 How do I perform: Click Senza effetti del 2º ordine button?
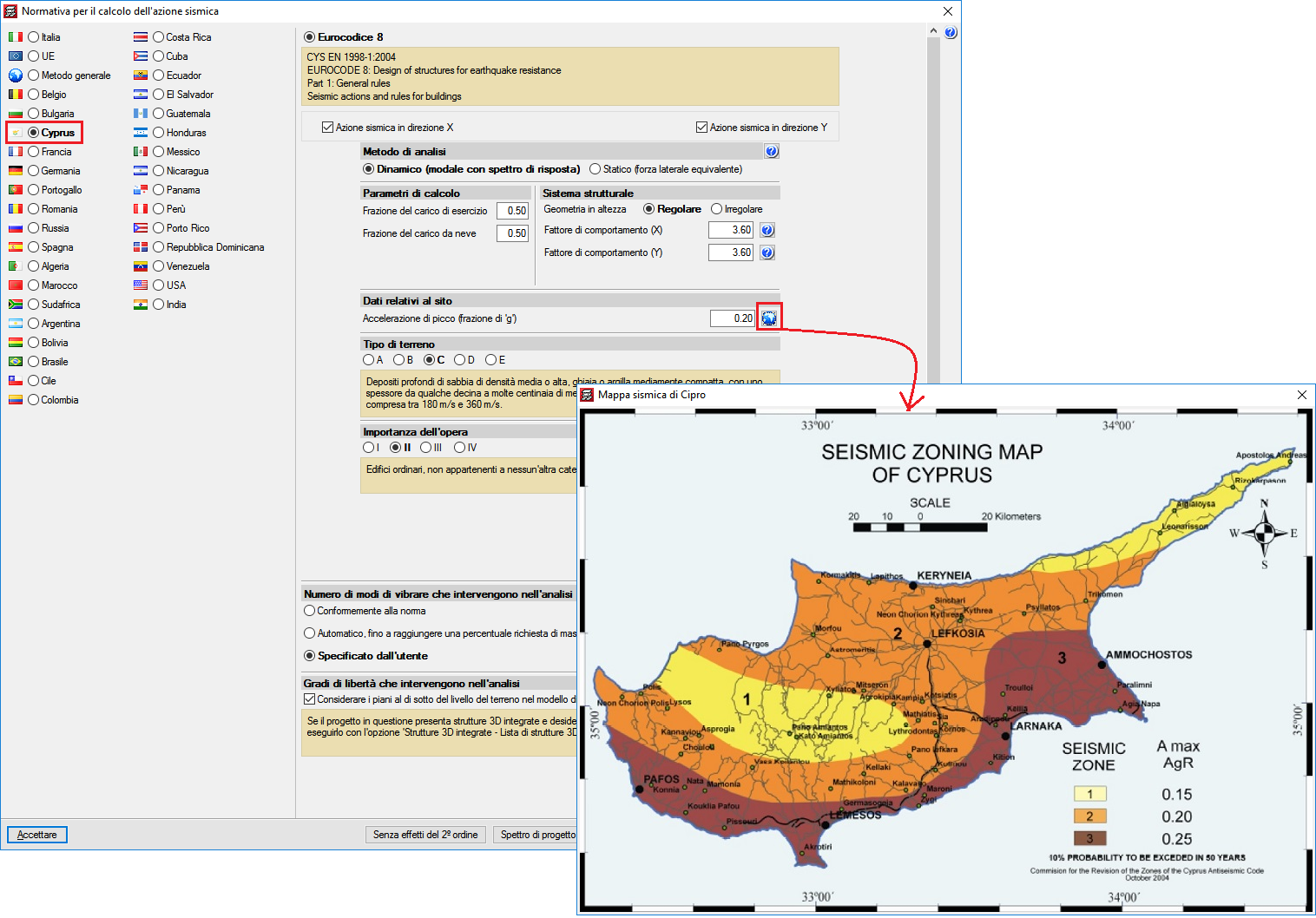click(425, 835)
